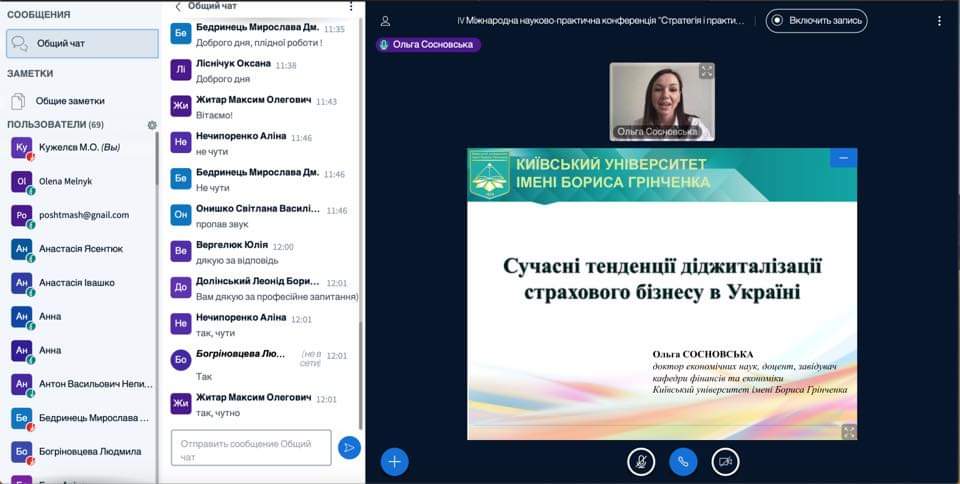This screenshot has height=484, width=960.
Task: Click ПОЛЬЗОВАТЕЛИ (69) header
Action: [x=56, y=125]
